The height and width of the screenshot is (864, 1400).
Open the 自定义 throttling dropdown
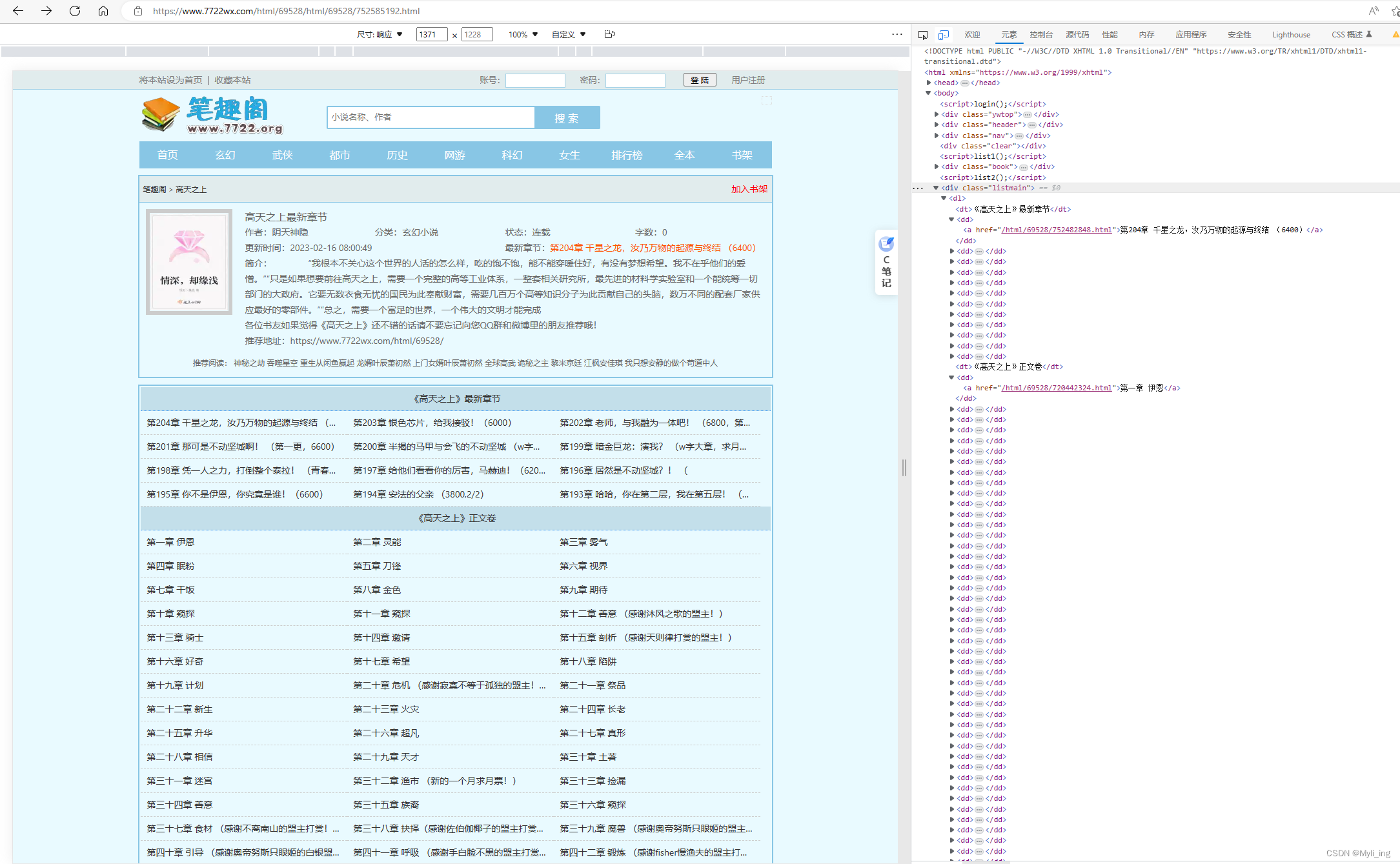pos(569,35)
